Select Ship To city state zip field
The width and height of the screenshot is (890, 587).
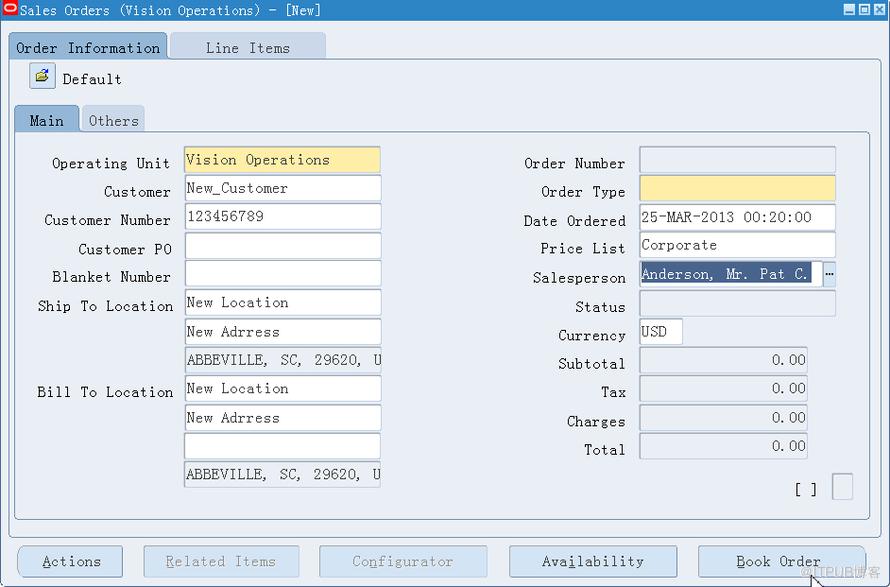pos(283,360)
